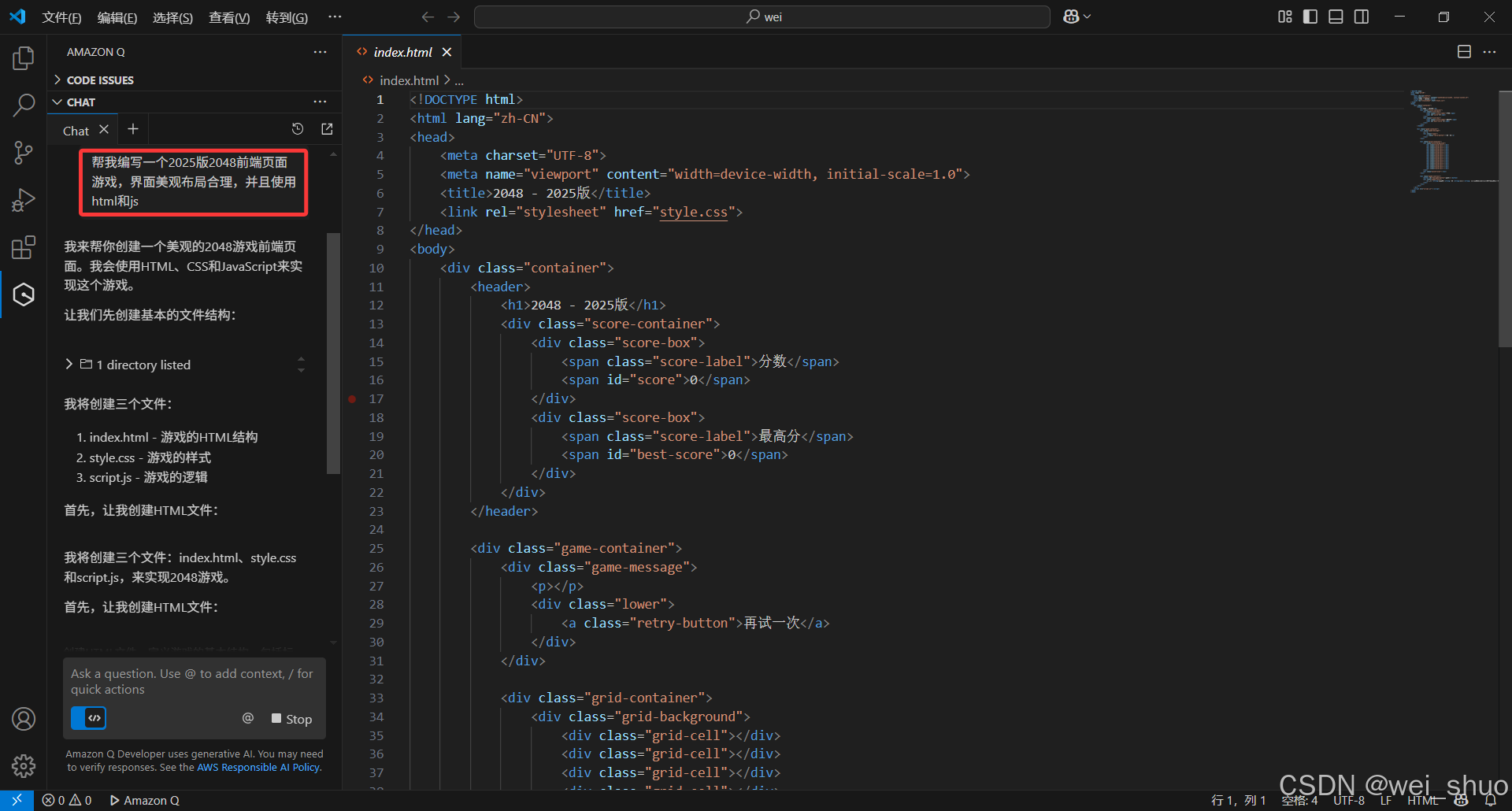This screenshot has height=811, width=1512.
Task: Close the index.html editor tab
Action: click(x=447, y=52)
